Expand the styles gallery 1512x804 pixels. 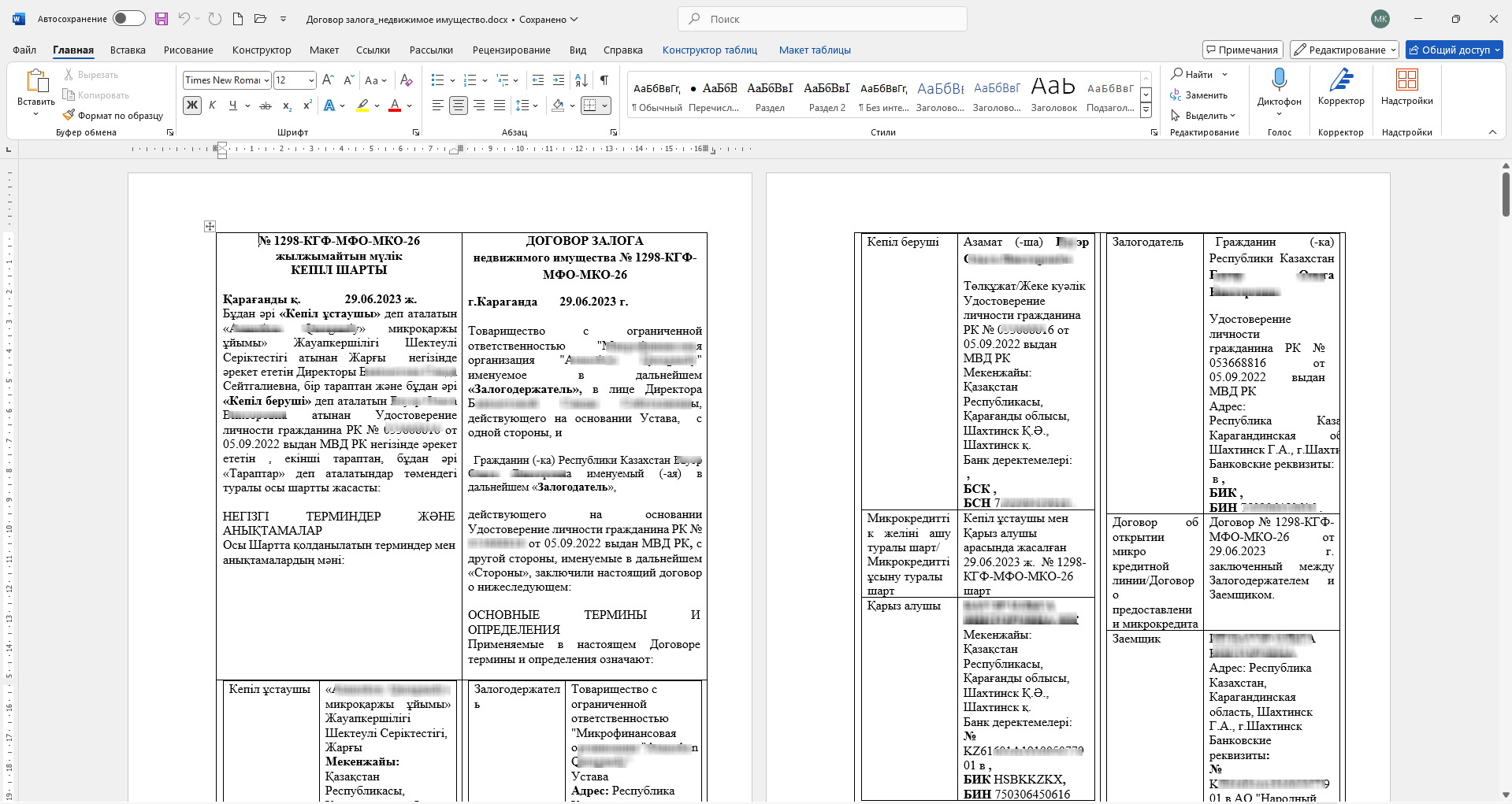click(x=1146, y=111)
